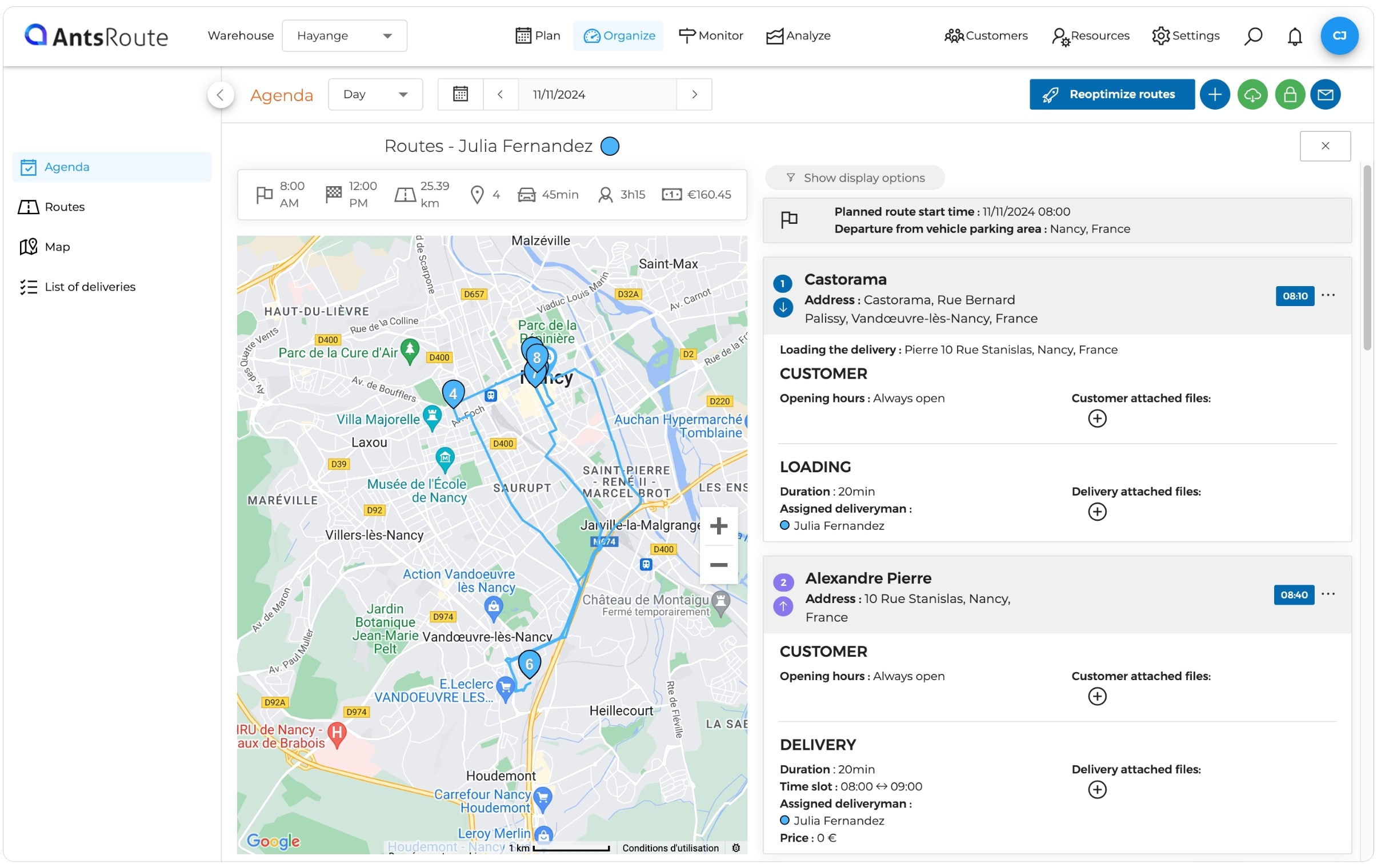Screen dimensions: 1377x868
Task: Open the calendar date picker icon
Action: tap(461, 94)
